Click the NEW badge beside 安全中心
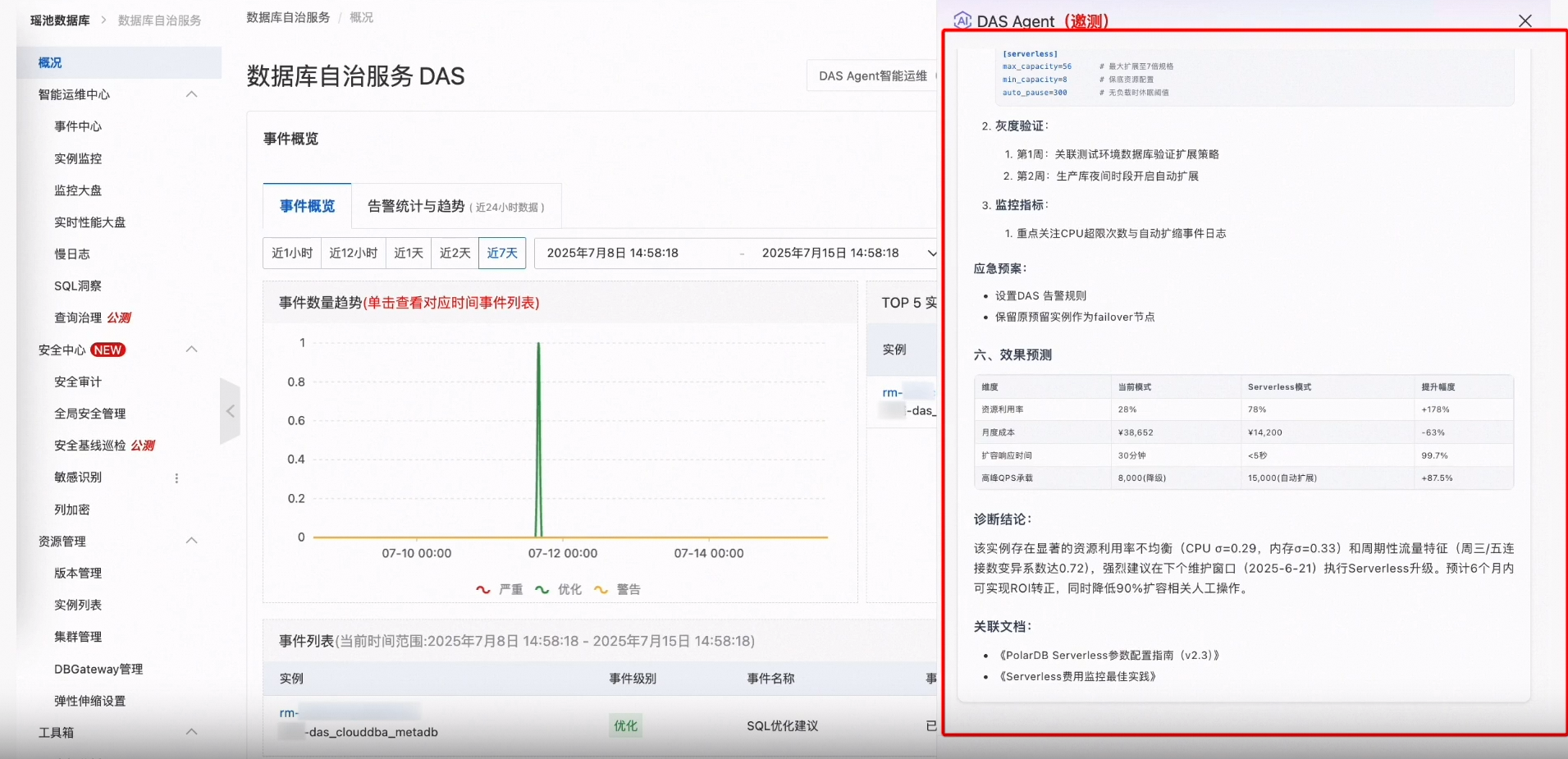Viewport: 1568px width, 759px height. 107,350
